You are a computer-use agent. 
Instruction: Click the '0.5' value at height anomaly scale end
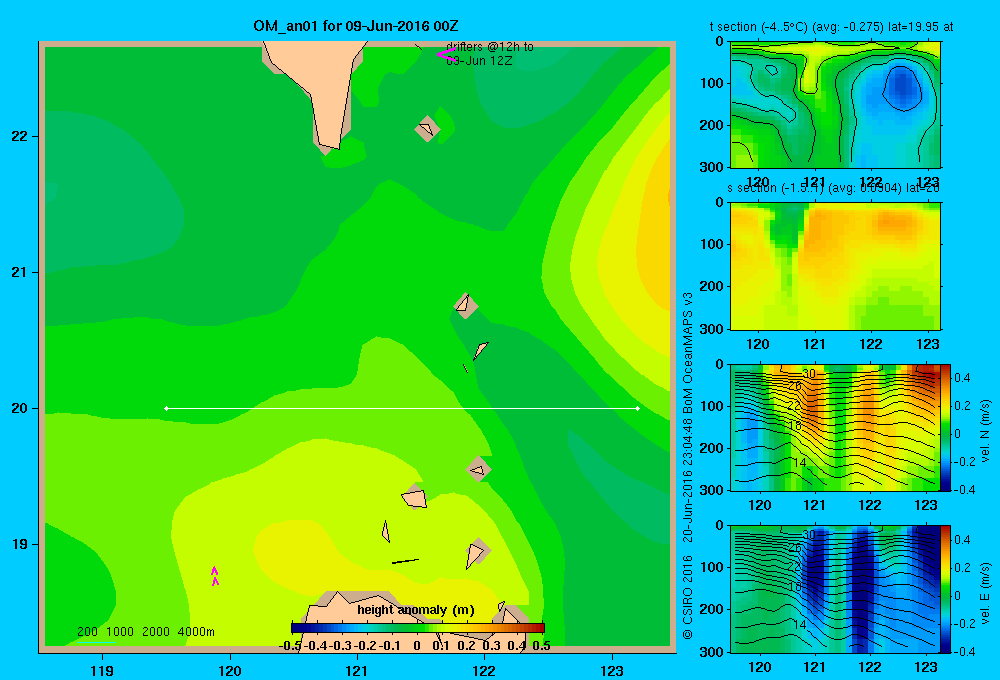[x=541, y=646]
